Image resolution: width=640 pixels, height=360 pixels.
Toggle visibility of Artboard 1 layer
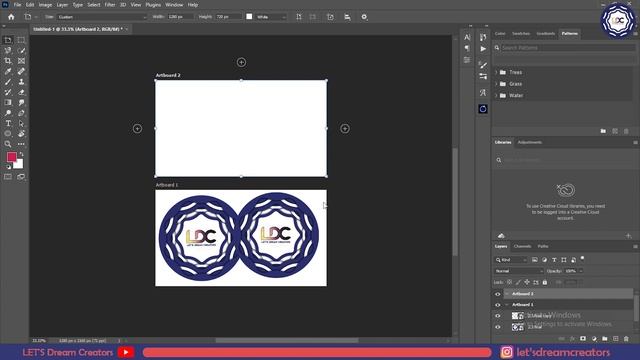(x=498, y=305)
